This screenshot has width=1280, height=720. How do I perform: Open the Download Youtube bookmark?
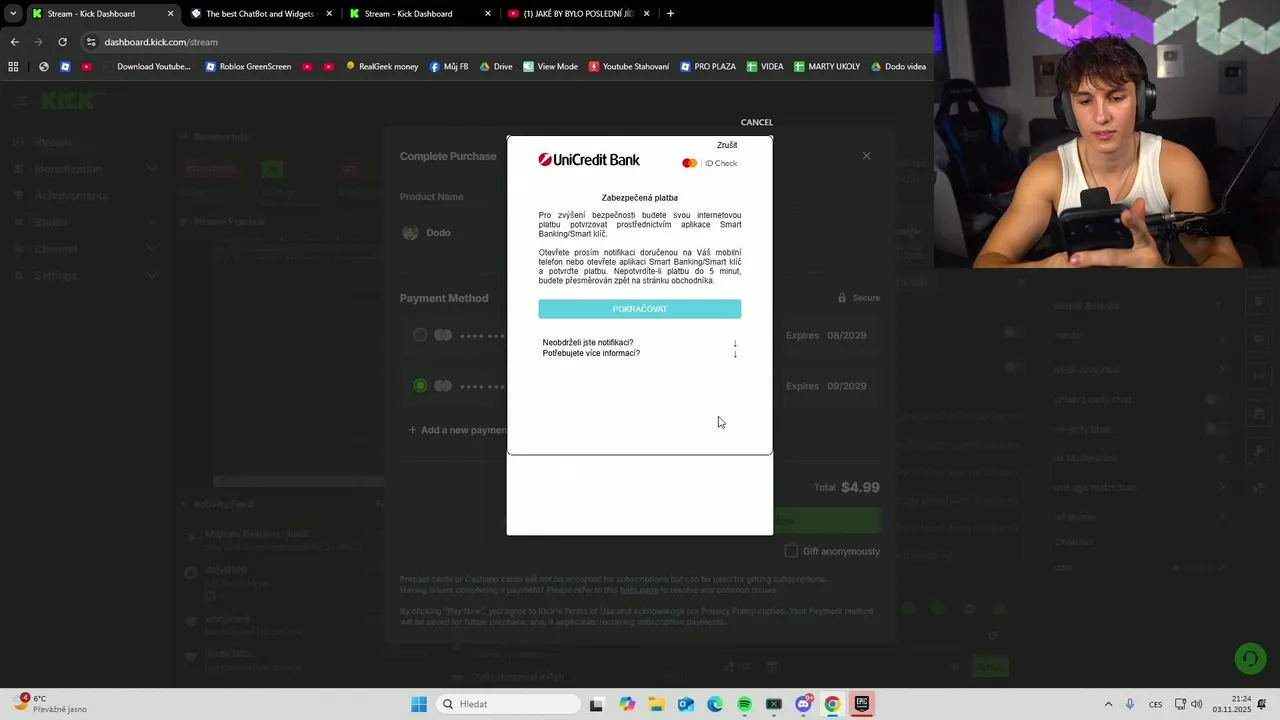click(x=148, y=67)
